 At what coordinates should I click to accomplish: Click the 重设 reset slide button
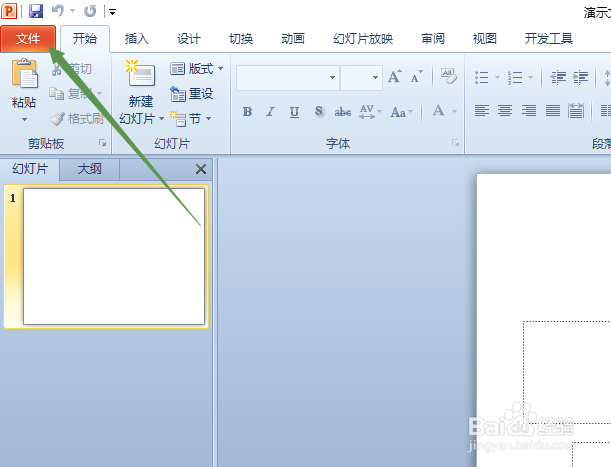192,94
